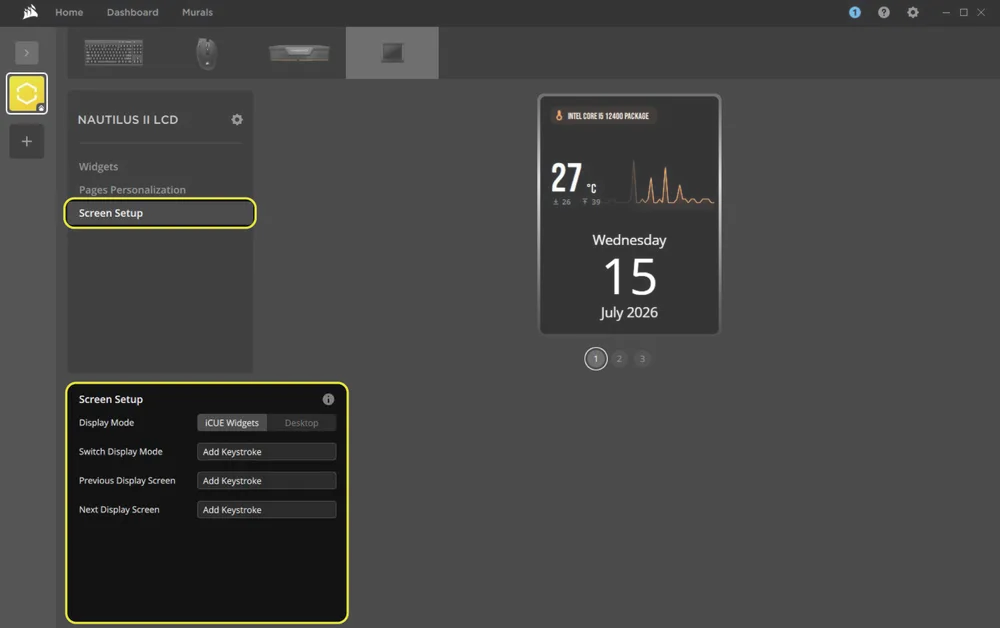Click the Screen Setup info icon

(x=328, y=399)
